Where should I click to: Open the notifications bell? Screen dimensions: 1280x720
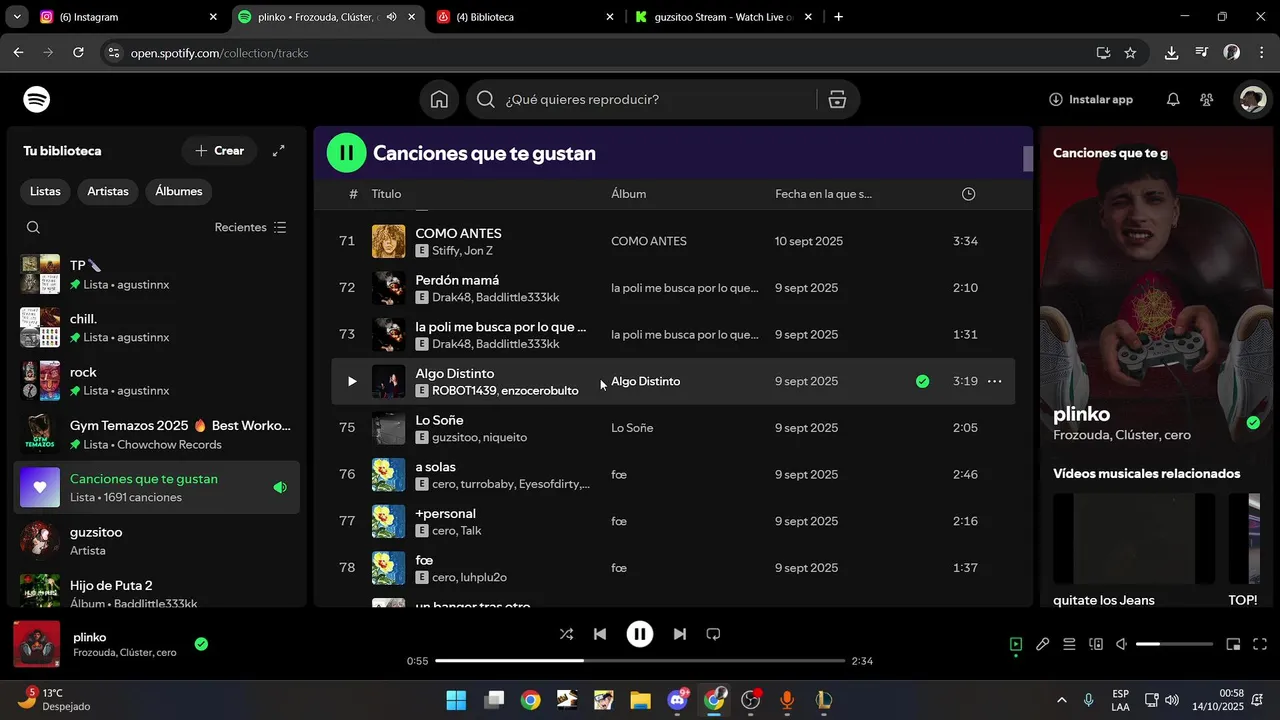point(1173,99)
